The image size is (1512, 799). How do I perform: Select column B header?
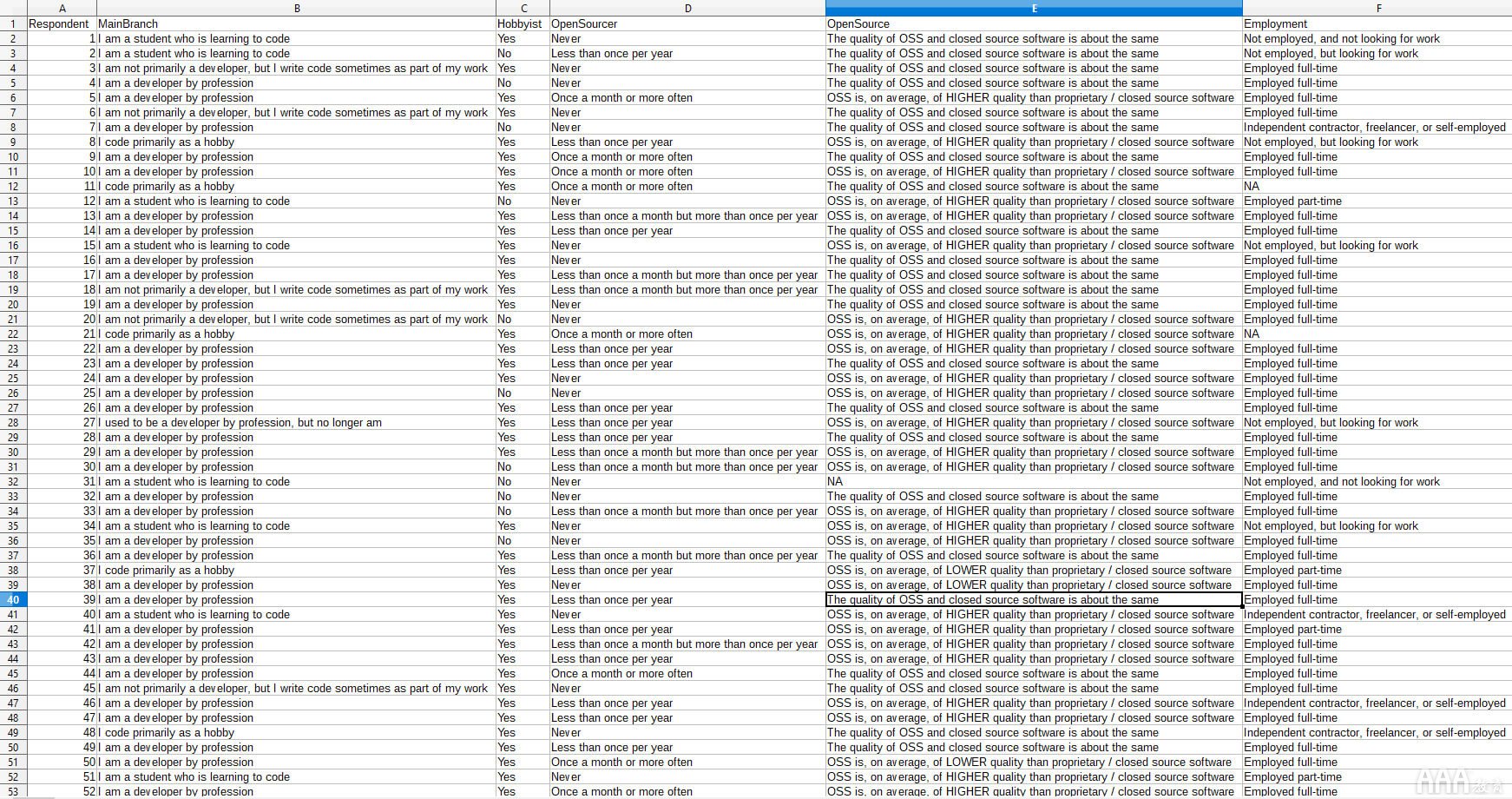pyautogui.click(x=296, y=8)
